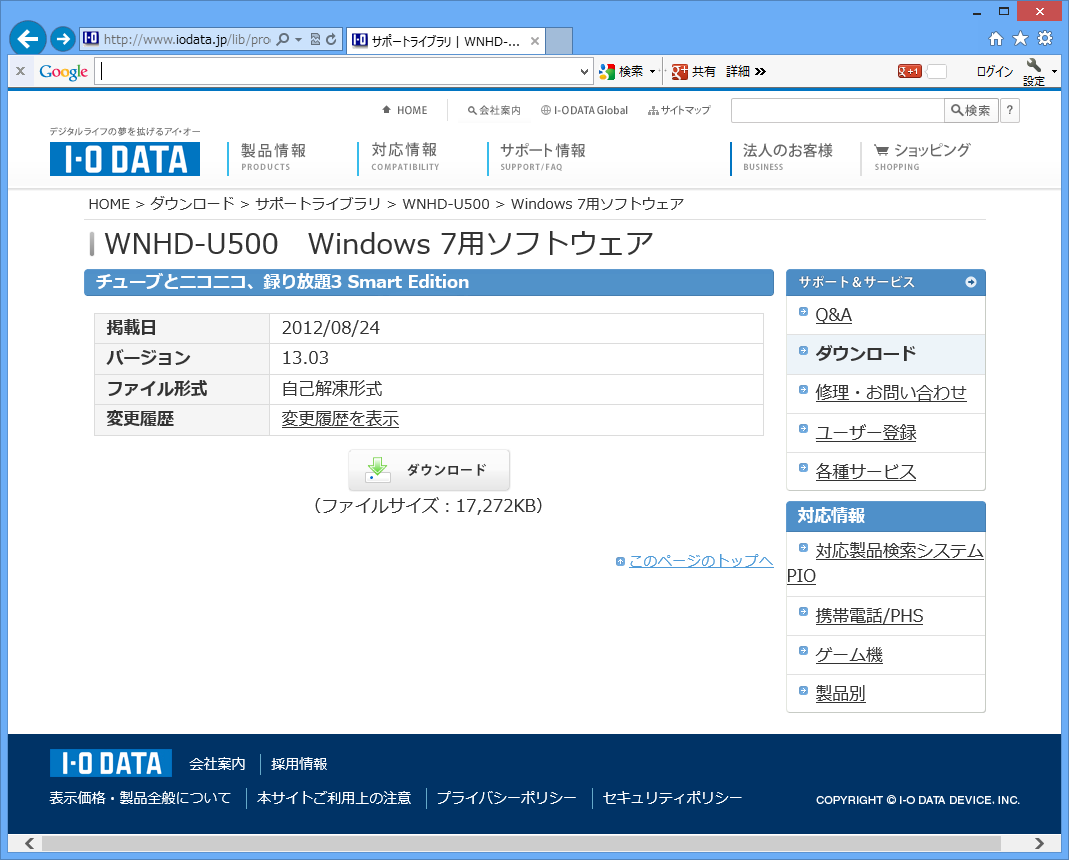Viewport: 1069px width, 860px height.
Task: Click サポートライブラリ in the breadcrumb
Action: click(x=318, y=204)
